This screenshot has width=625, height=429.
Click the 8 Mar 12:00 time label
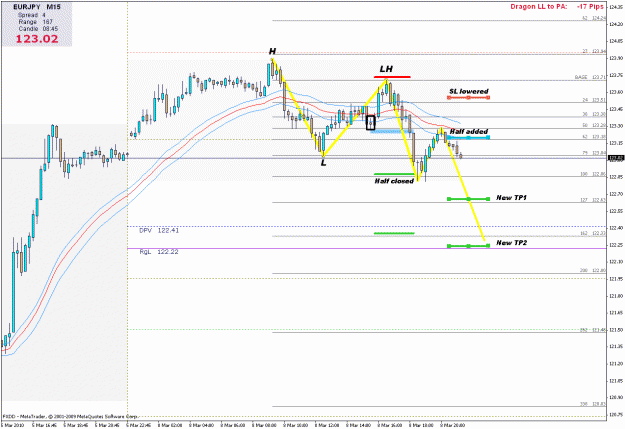coord(327,425)
